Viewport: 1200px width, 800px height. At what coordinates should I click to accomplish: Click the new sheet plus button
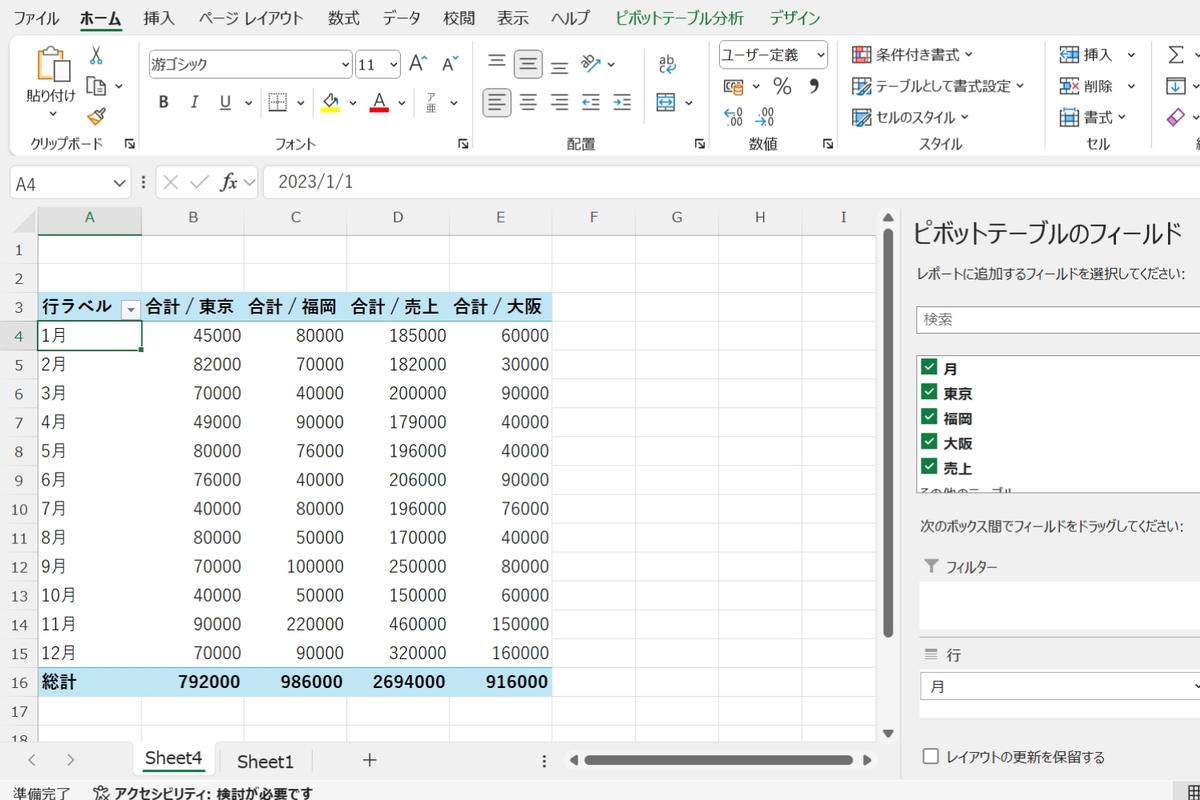369,761
